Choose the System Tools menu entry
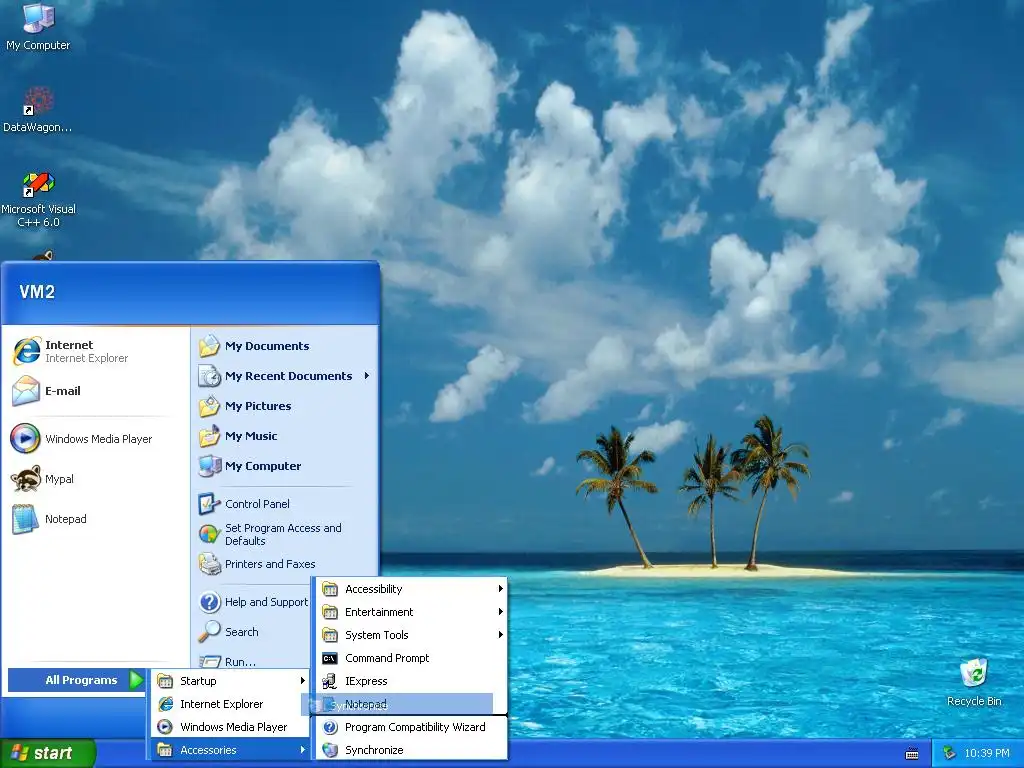This screenshot has height=768, width=1024. point(411,635)
